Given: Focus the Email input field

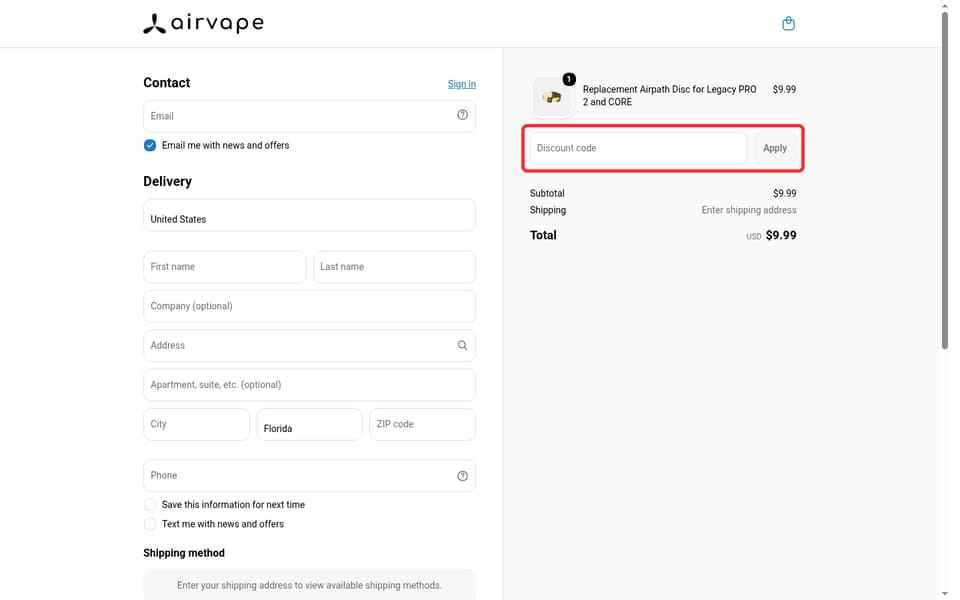Looking at the screenshot, I should click(309, 116).
